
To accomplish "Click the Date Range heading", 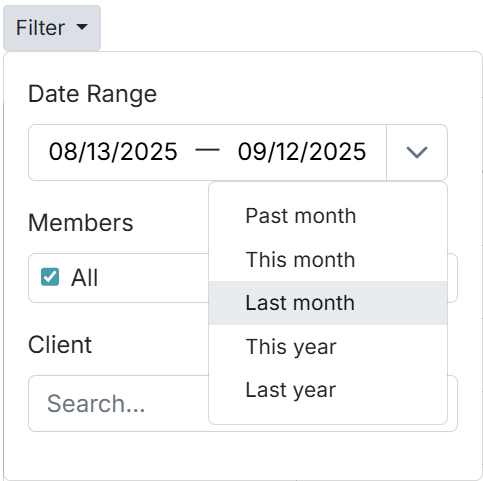I will coord(92,94).
